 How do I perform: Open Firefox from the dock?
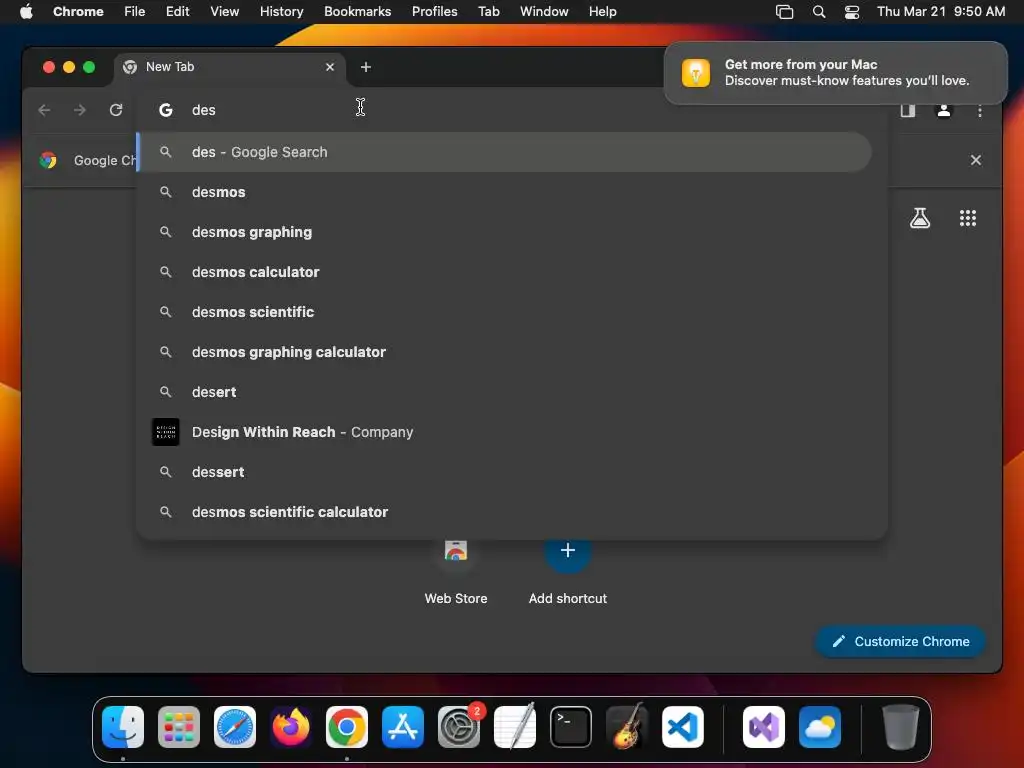tap(291, 727)
